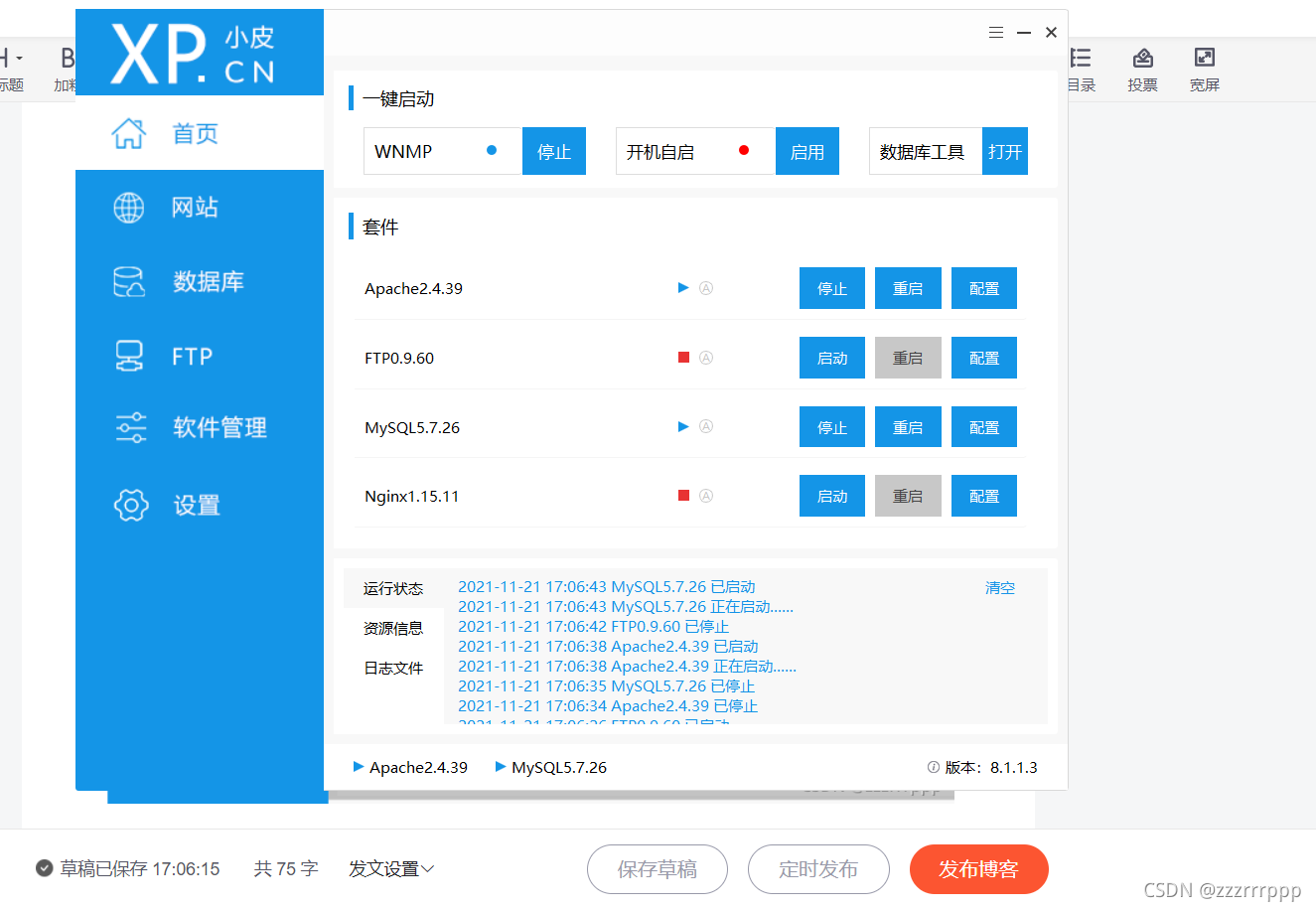The height and width of the screenshot is (911, 1316).
Task: Click the 网站 globe icon
Action: click(x=129, y=207)
